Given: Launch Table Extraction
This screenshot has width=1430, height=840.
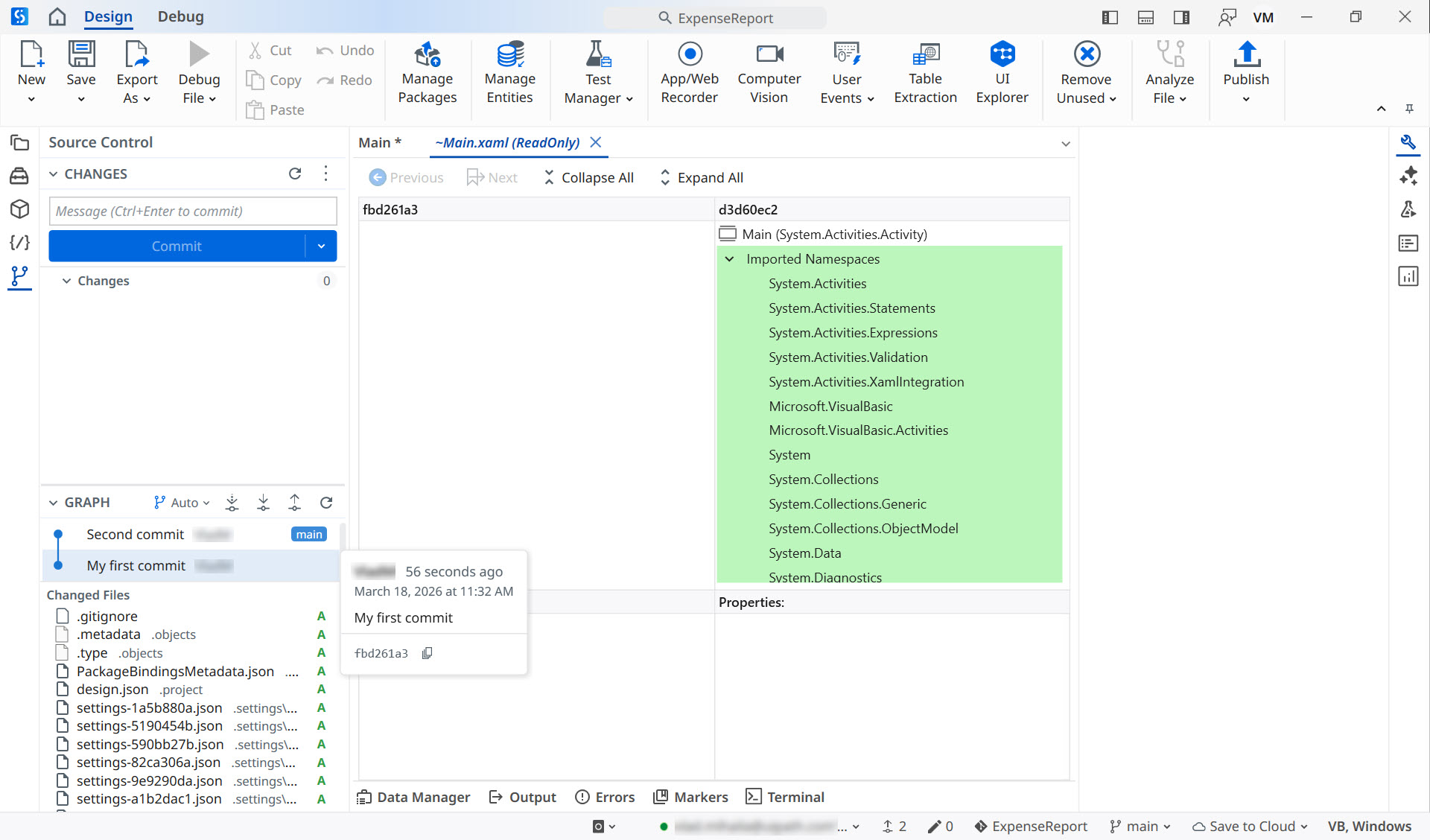Looking at the screenshot, I should (925, 72).
